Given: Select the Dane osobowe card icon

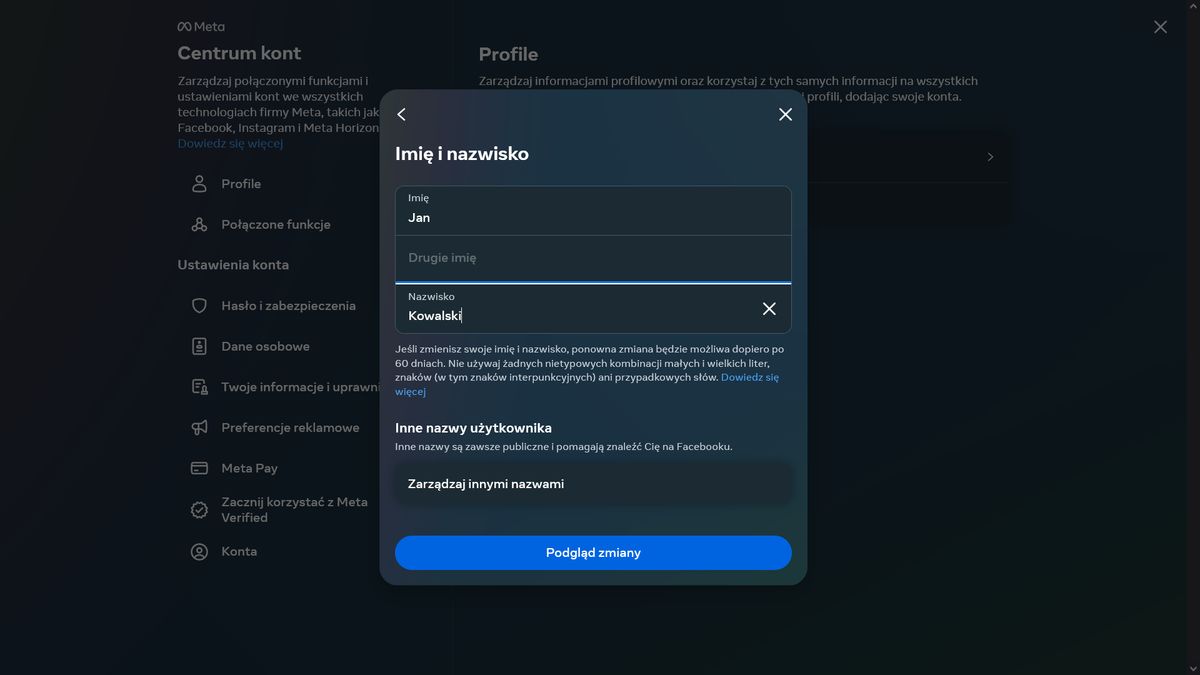Looking at the screenshot, I should (200, 346).
